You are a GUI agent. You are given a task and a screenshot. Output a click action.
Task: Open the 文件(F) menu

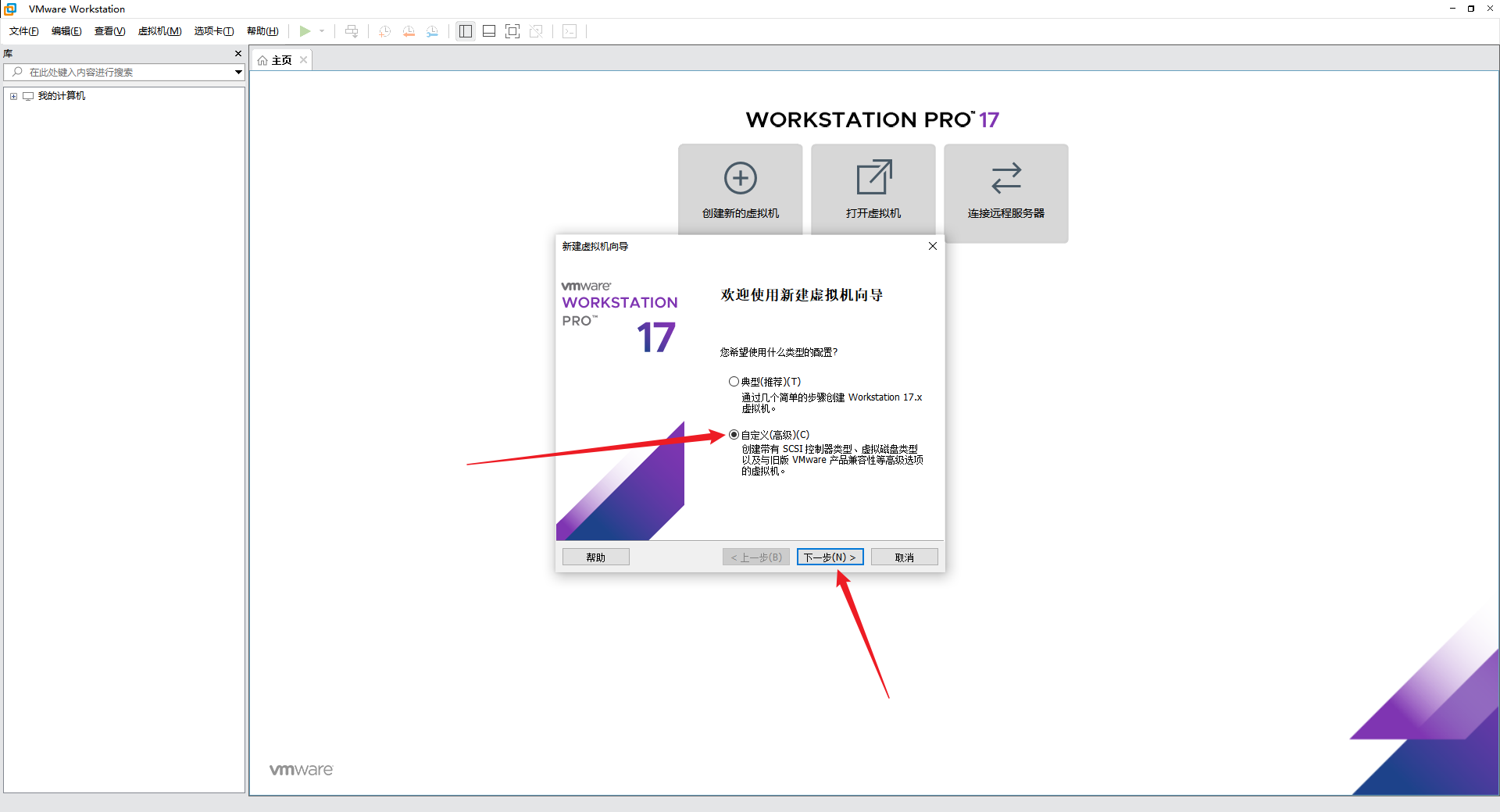23,31
